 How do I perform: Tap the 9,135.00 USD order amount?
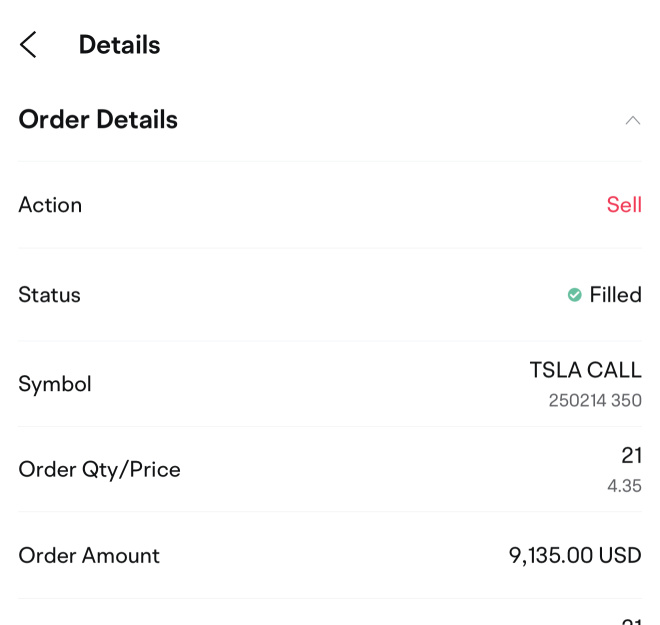(x=575, y=555)
